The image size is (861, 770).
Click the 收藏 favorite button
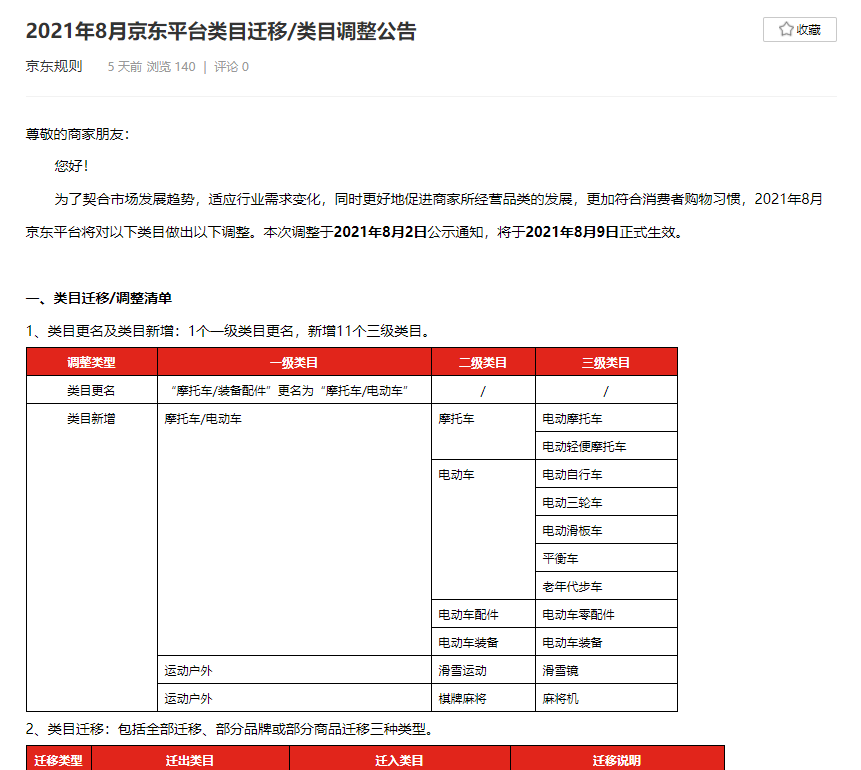coord(800,30)
